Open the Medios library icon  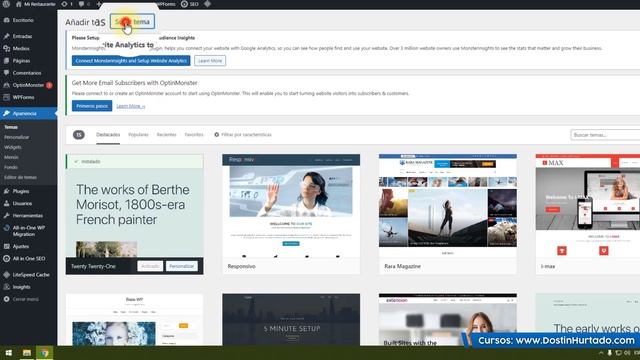pos(7,48)
